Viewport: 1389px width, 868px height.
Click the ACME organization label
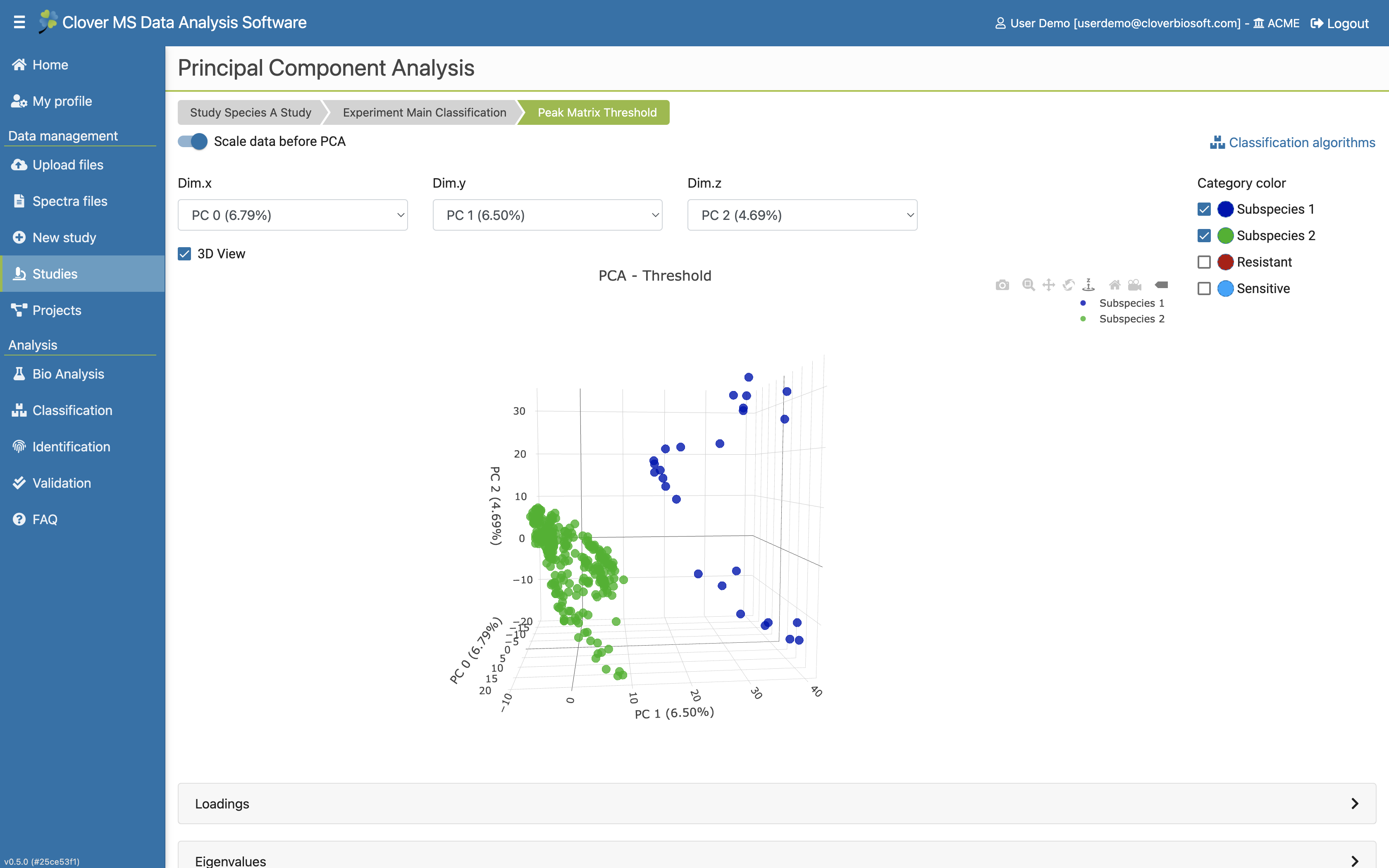pyautogui.click(x=1277, y=23)
